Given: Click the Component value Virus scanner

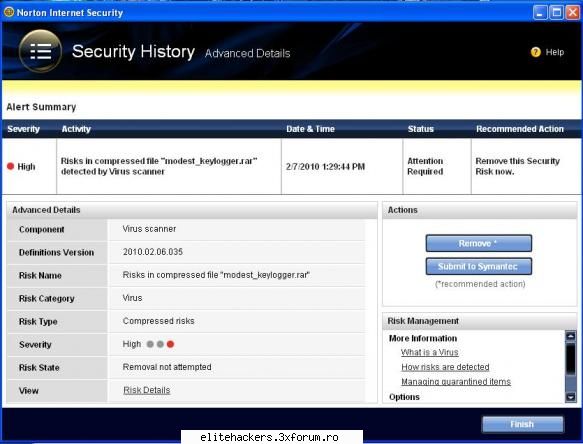Looking at the screenshot, I should [x=149, y=229].
